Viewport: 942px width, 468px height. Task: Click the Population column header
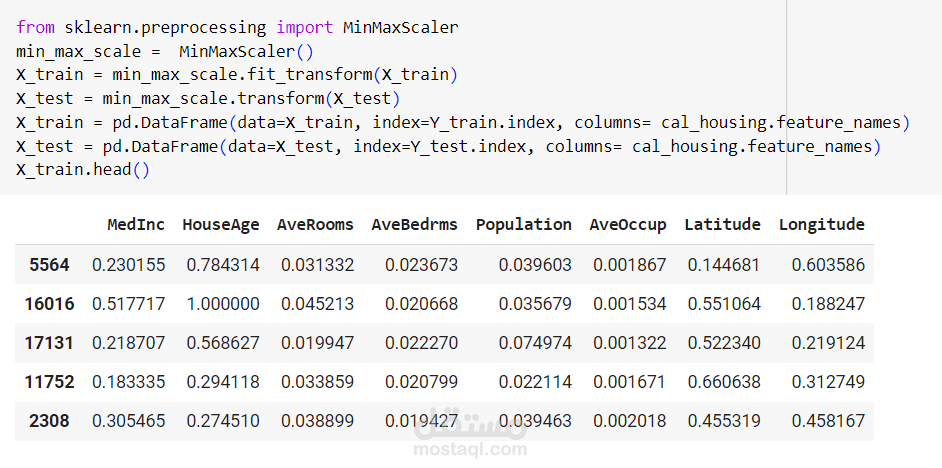(524, 225)
